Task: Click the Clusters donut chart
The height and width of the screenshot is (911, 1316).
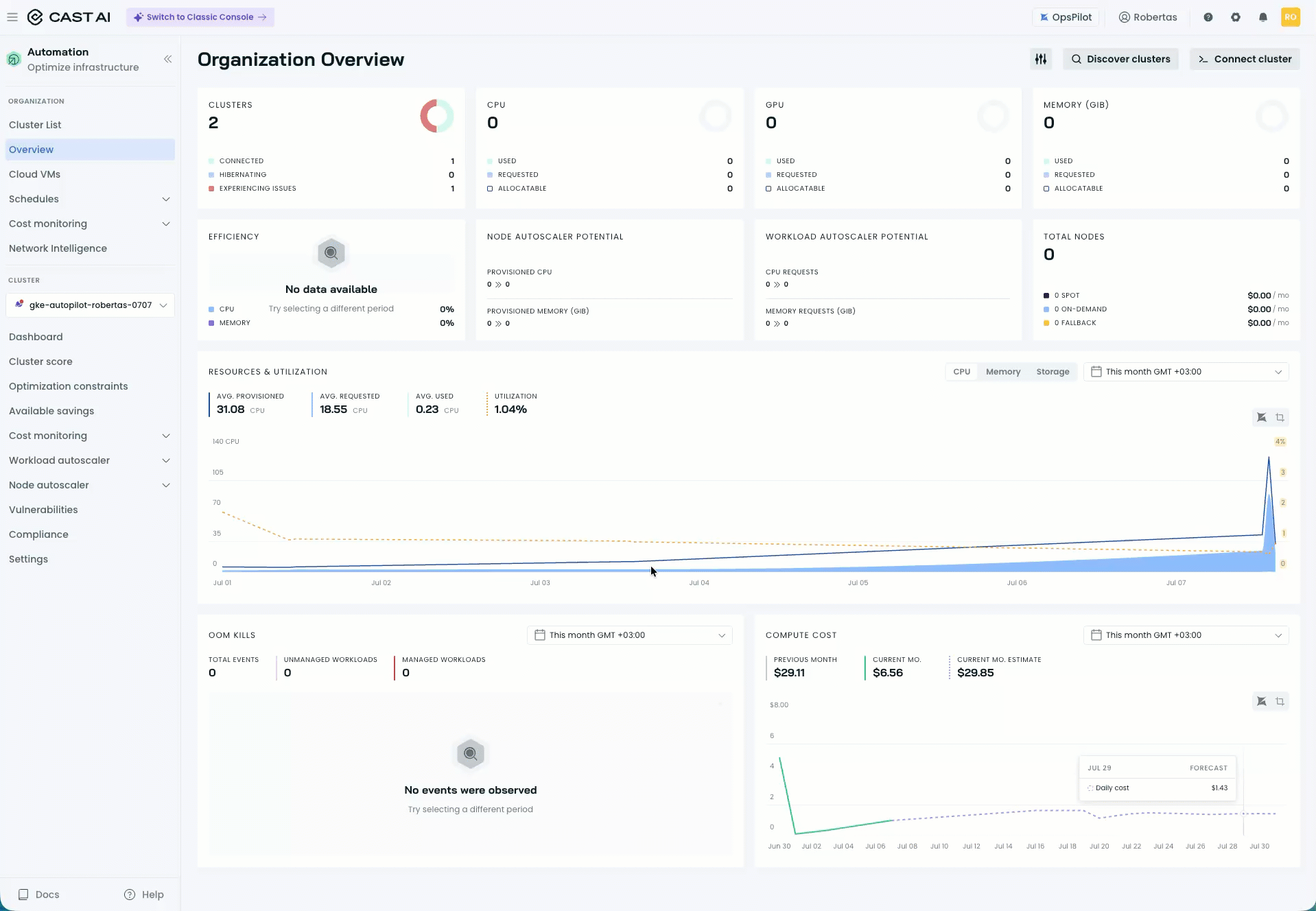Action: 437,116
